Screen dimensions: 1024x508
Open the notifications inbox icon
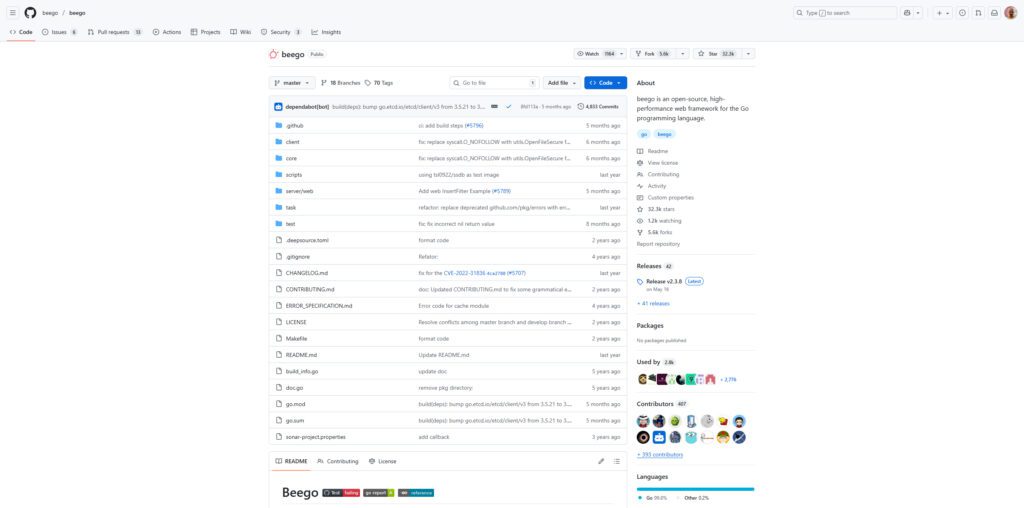993,13
